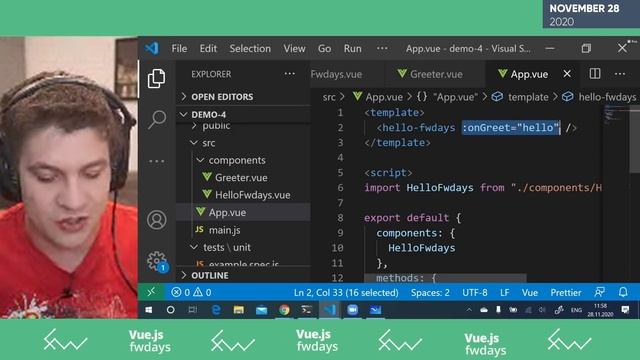Open the Go menu
This screenshot has width=640, height=360.
324,49
